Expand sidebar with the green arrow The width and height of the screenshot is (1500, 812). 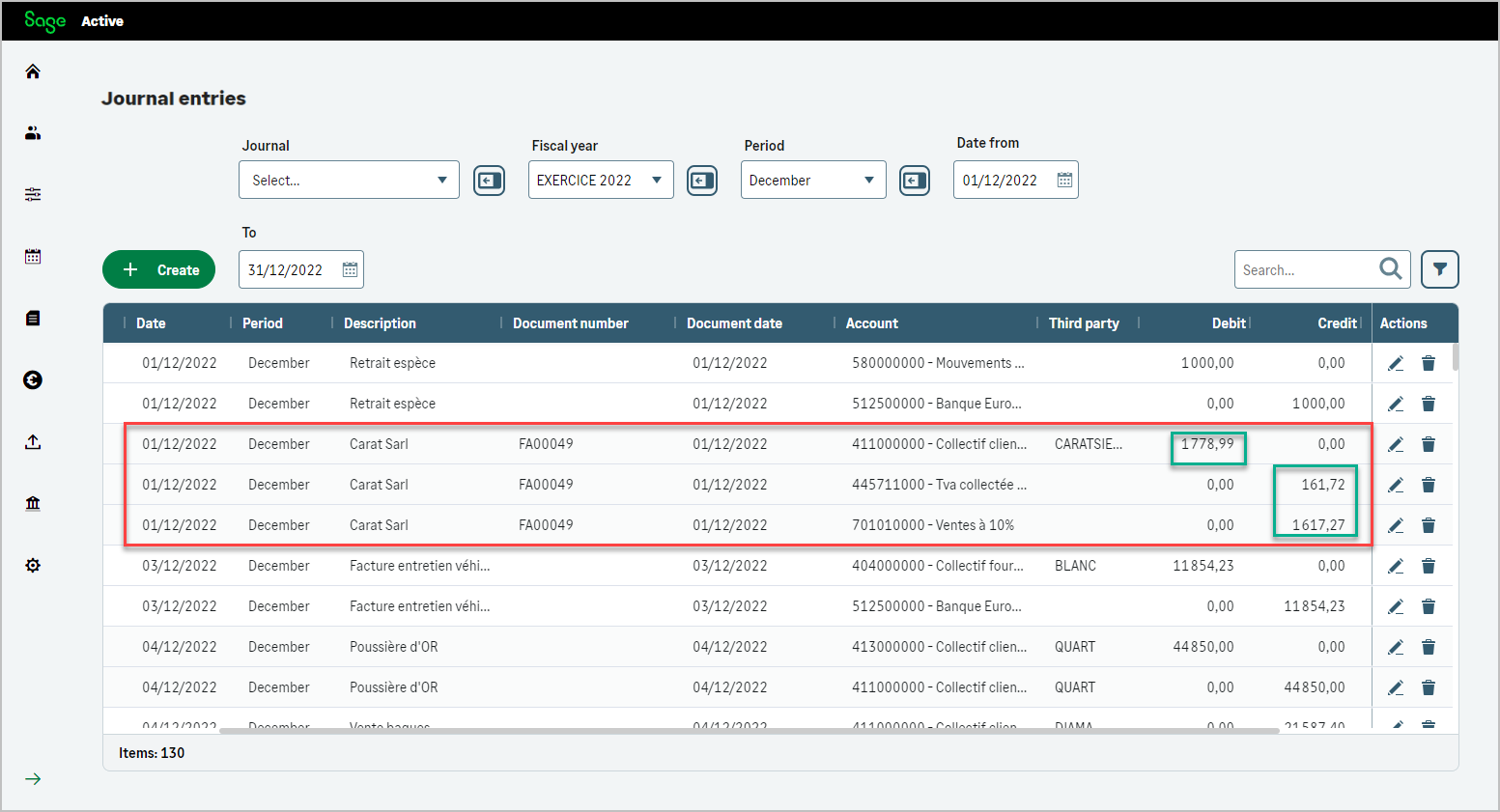(x=33, y=779)
